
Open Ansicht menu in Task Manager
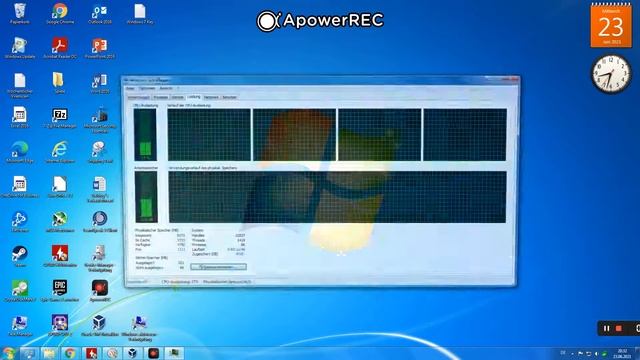pyautogui.click(x=166, y=88)
